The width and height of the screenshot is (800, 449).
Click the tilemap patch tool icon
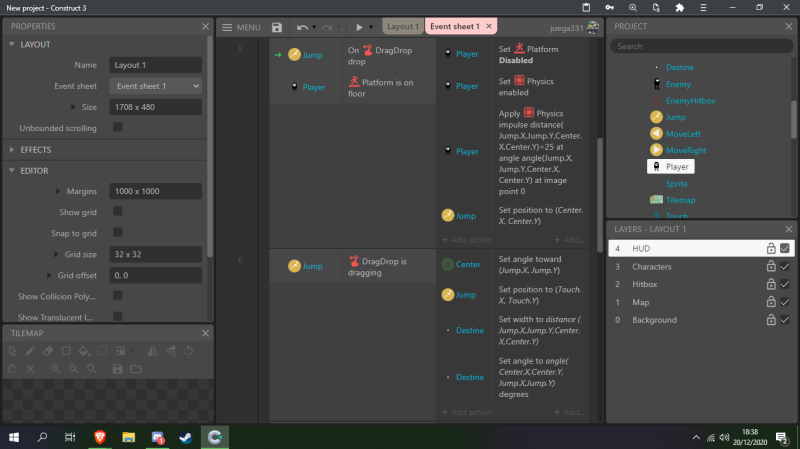tap(121, 351)
